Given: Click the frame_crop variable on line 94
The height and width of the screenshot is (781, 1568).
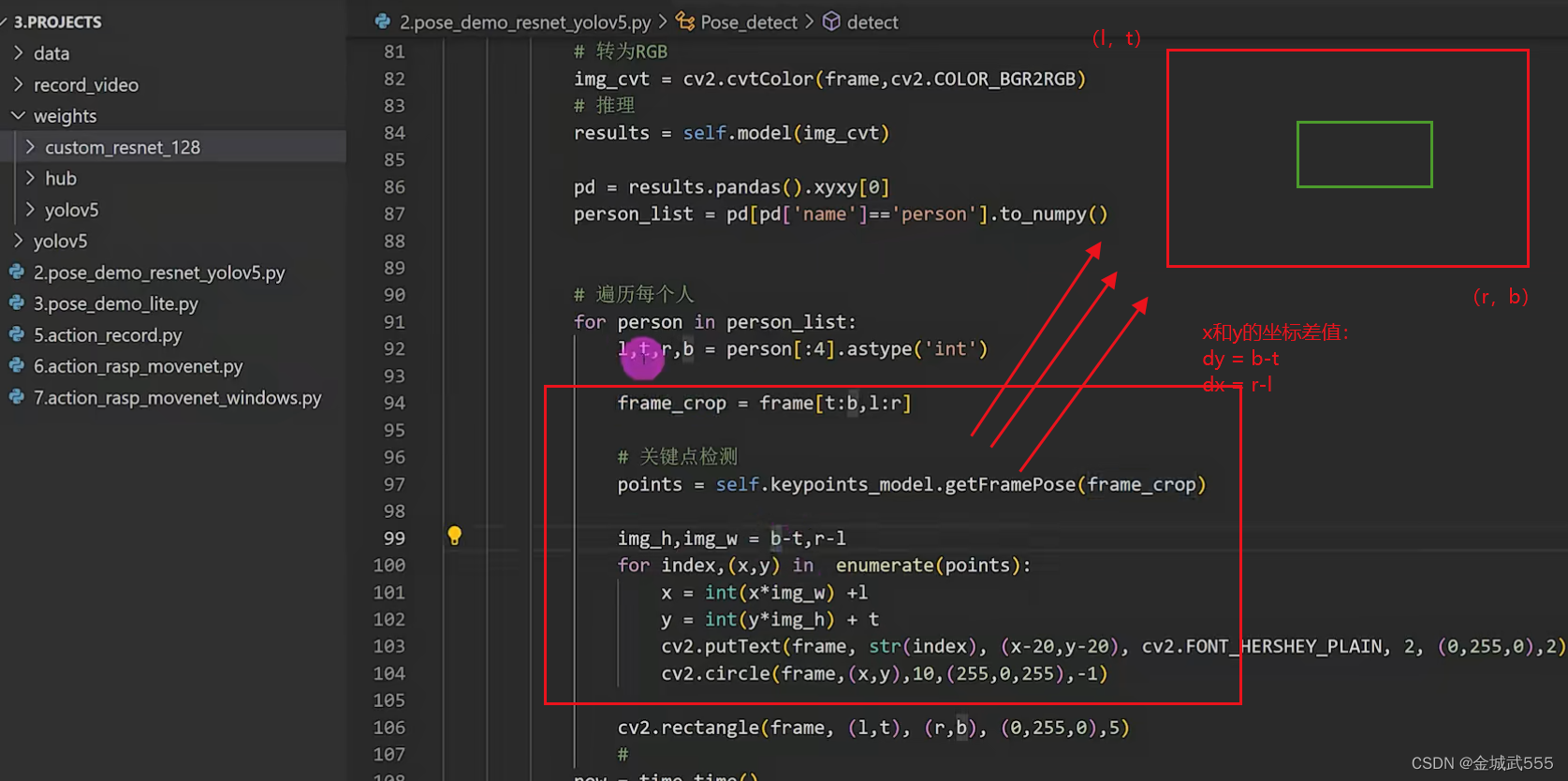Looking at the screenshot, I should (671, 404).
